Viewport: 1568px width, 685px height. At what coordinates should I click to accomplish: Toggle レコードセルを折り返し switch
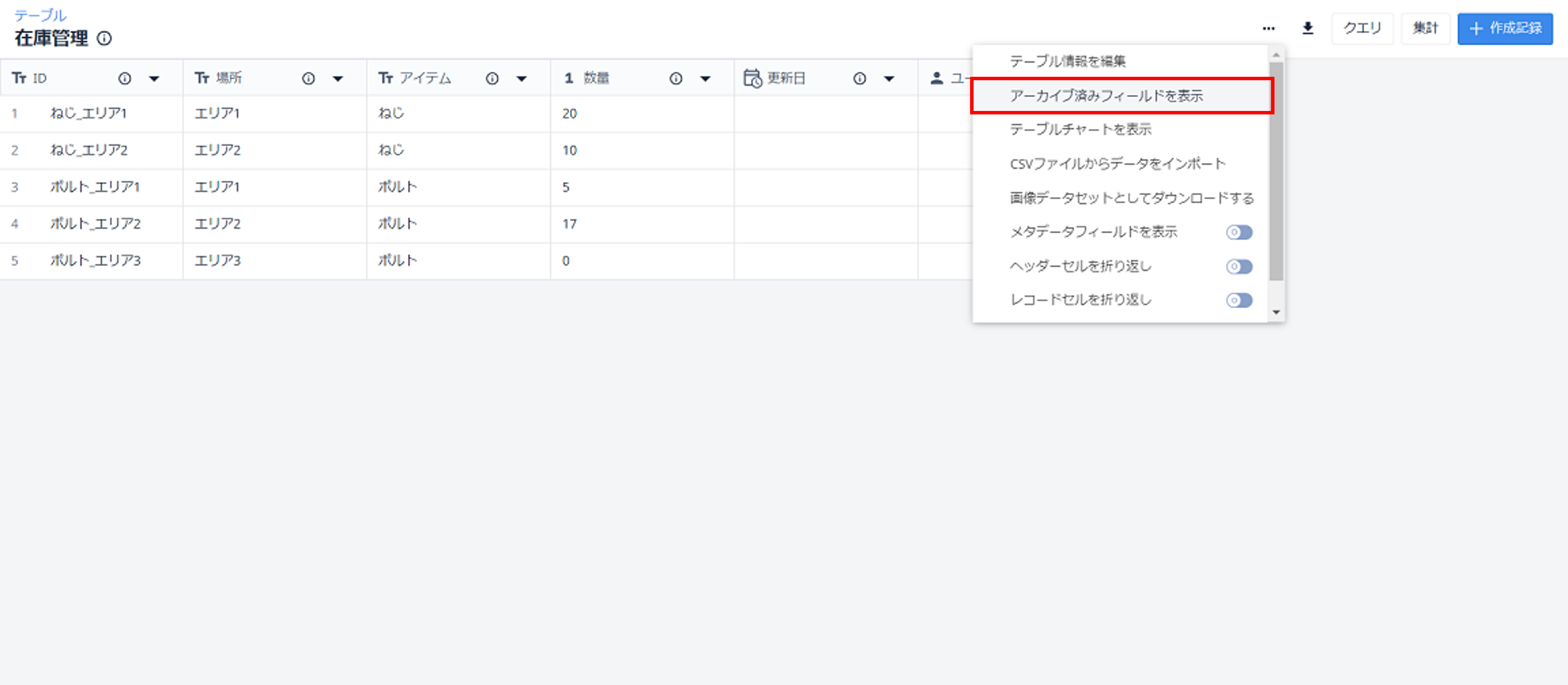pyautogui.click(x=1239, y=300)
